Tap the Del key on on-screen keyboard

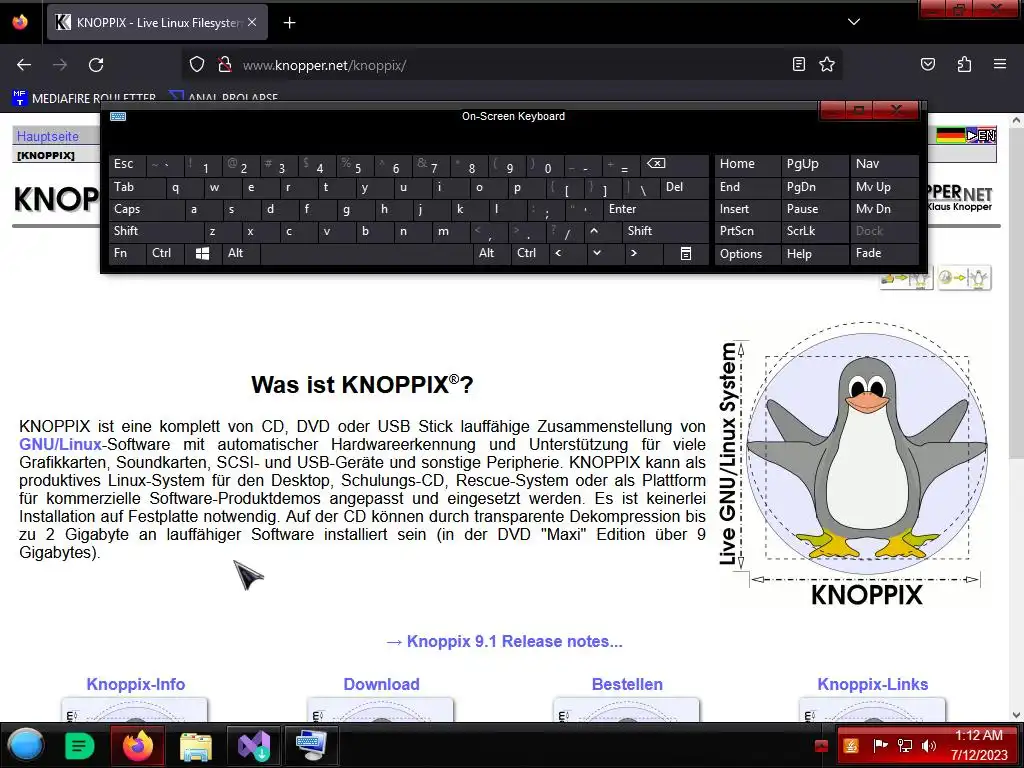684,188
